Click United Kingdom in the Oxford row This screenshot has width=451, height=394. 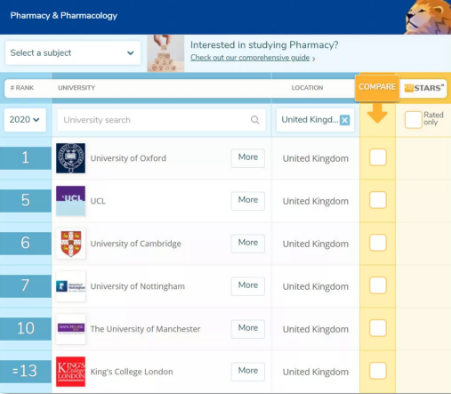(x=315, y=158)
